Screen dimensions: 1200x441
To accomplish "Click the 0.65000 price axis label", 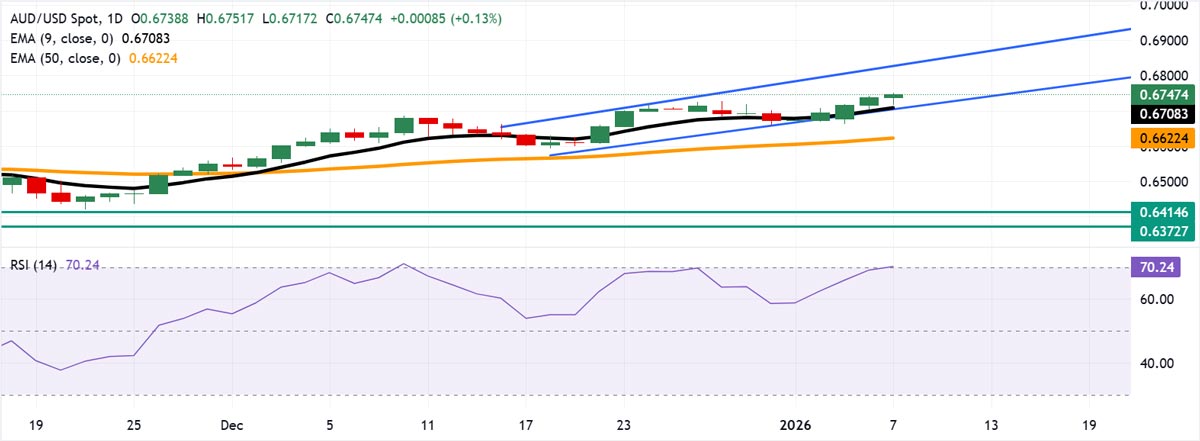I will pos(1164,183).
